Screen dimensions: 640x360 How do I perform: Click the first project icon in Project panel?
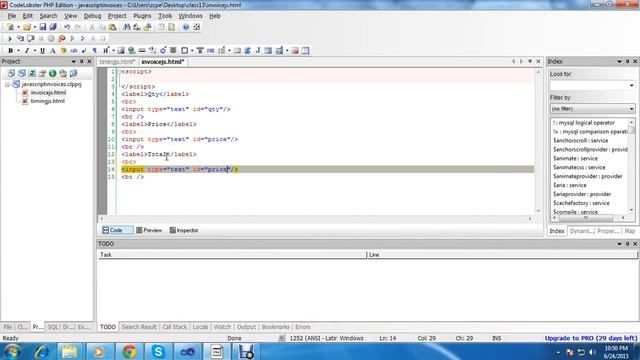tap(11, 73)
